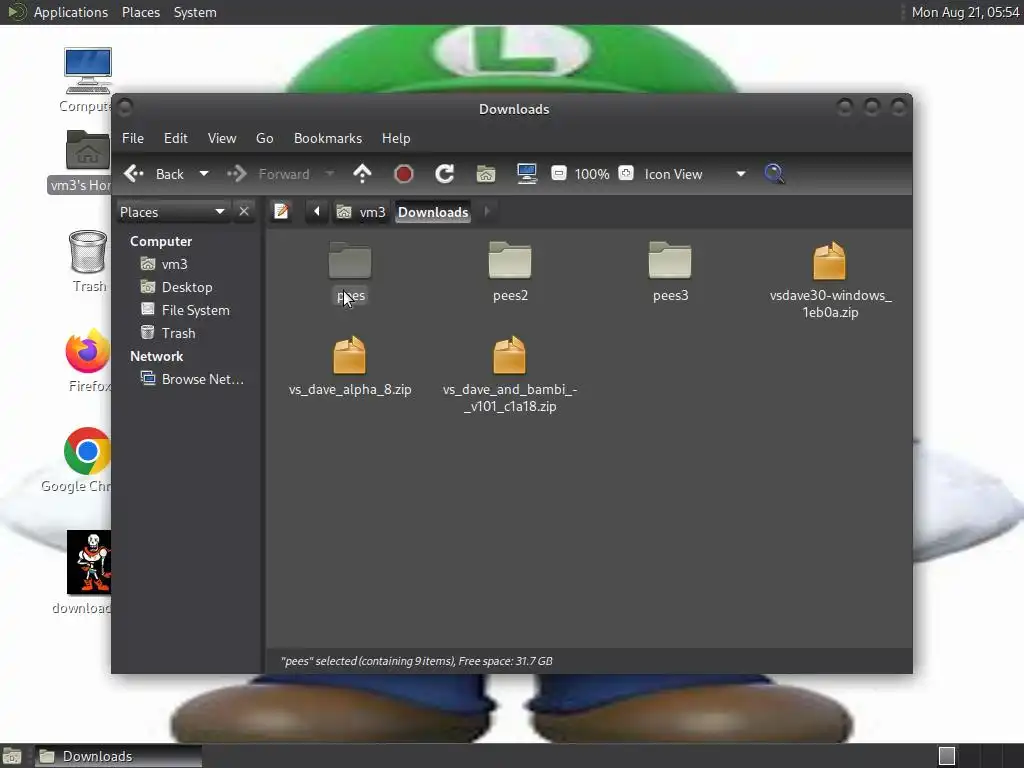Click the status bar selection text

tap(417, 662)
